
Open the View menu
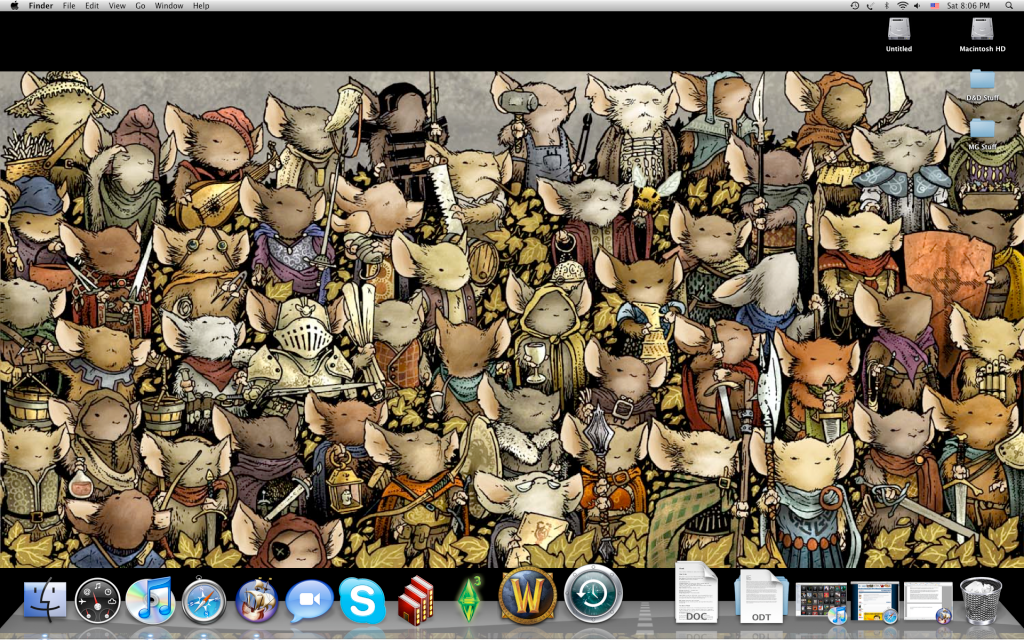pyautogui.click(x=117, y=5)
